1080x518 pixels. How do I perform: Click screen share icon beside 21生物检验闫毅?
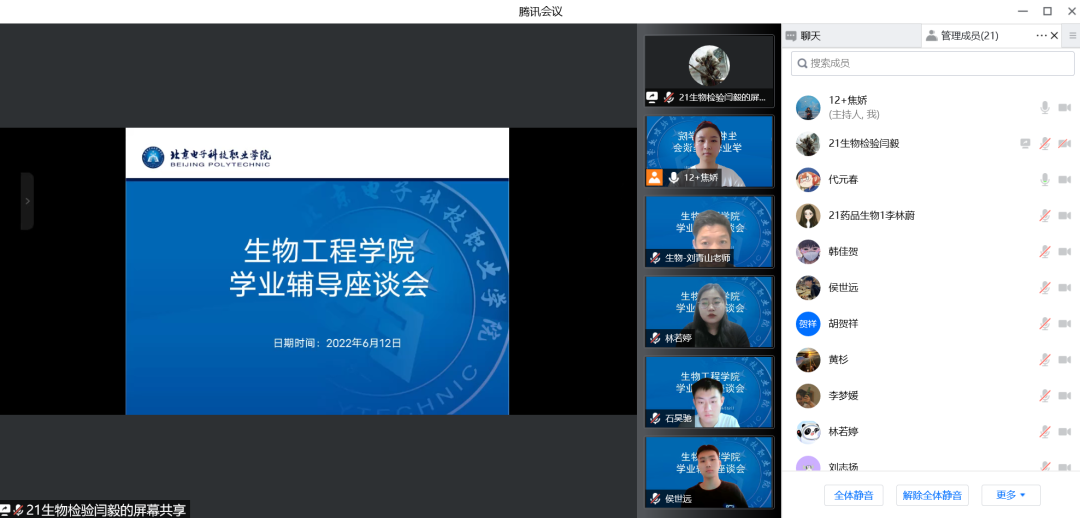[x=1025, y=143]
